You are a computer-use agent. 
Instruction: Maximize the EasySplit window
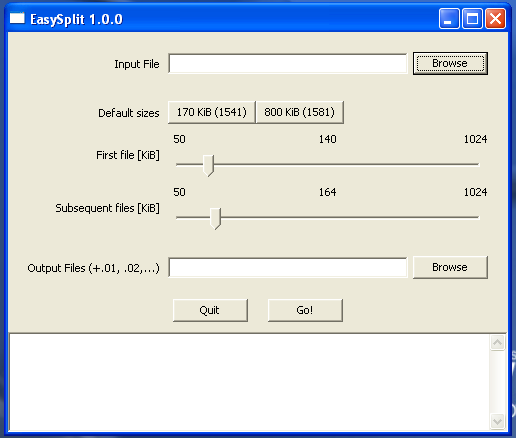[472, 19]
